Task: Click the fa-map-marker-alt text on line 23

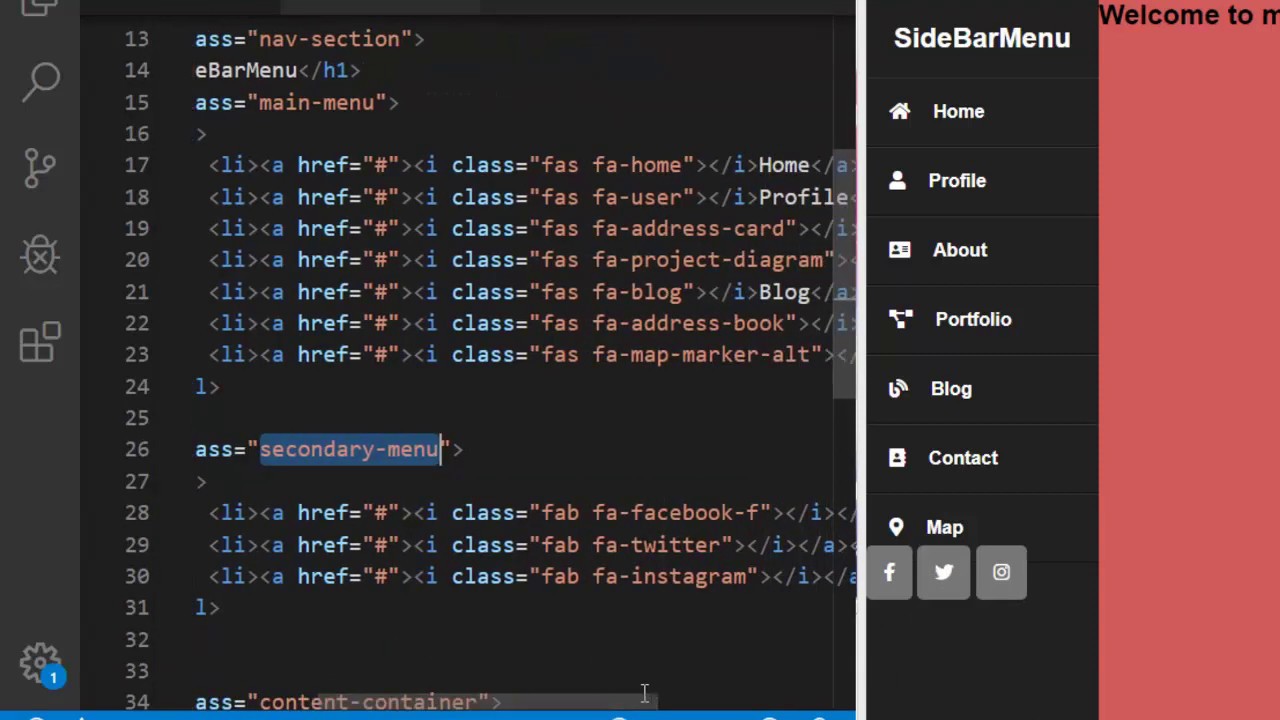Action: [x=707, y=355]
